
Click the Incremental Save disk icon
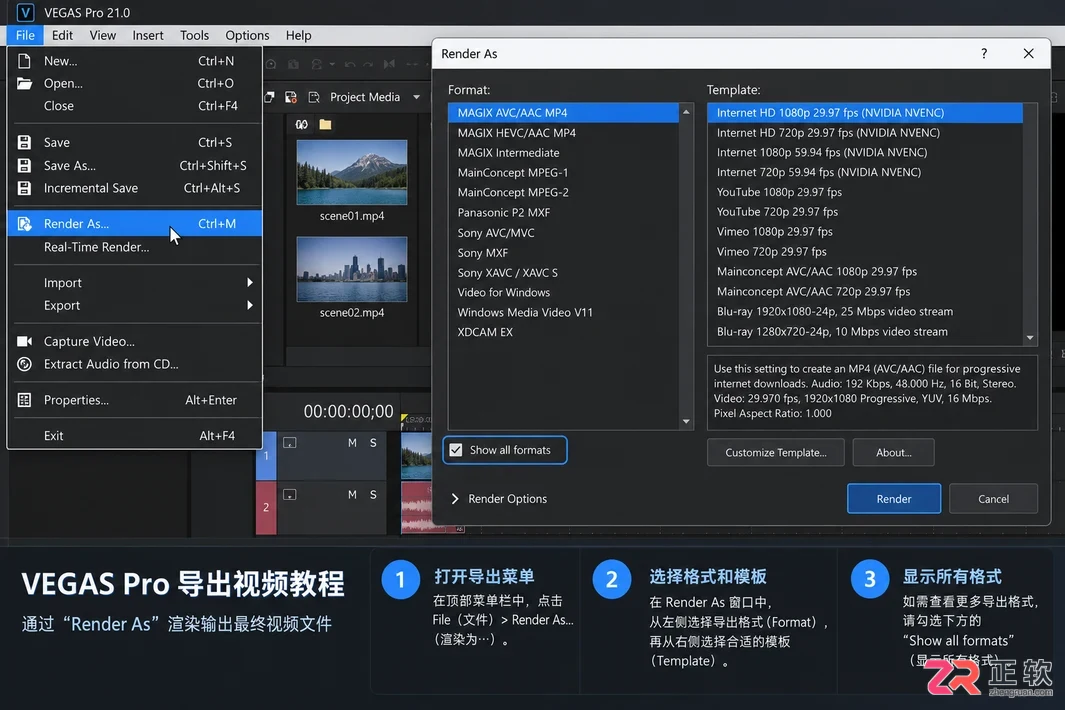[x=24, y=188]
